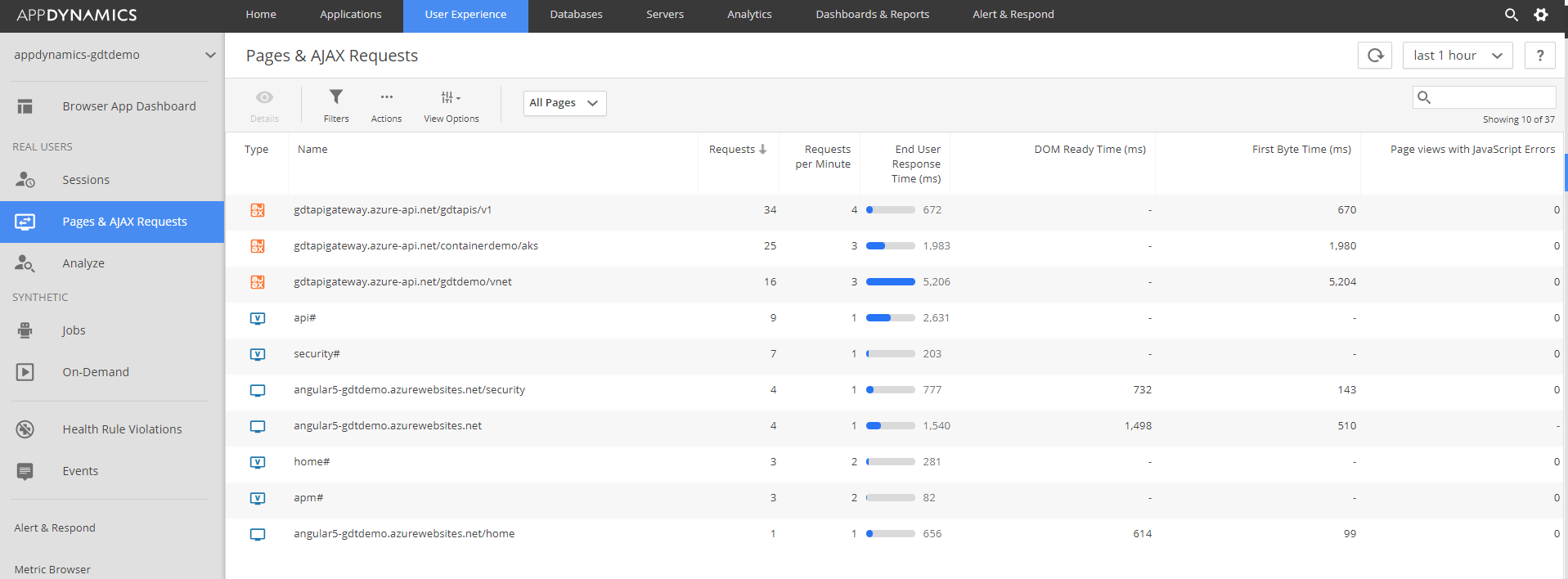The width and height of the screenshot is (1568, 579).
Task: Click request count 1 link in last row
Action: click(773, 534)
